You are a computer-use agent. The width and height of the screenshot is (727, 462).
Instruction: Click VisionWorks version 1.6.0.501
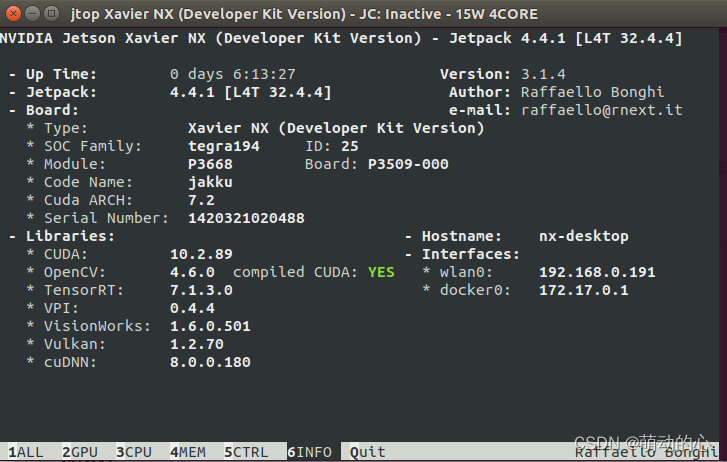pos(210,326)
